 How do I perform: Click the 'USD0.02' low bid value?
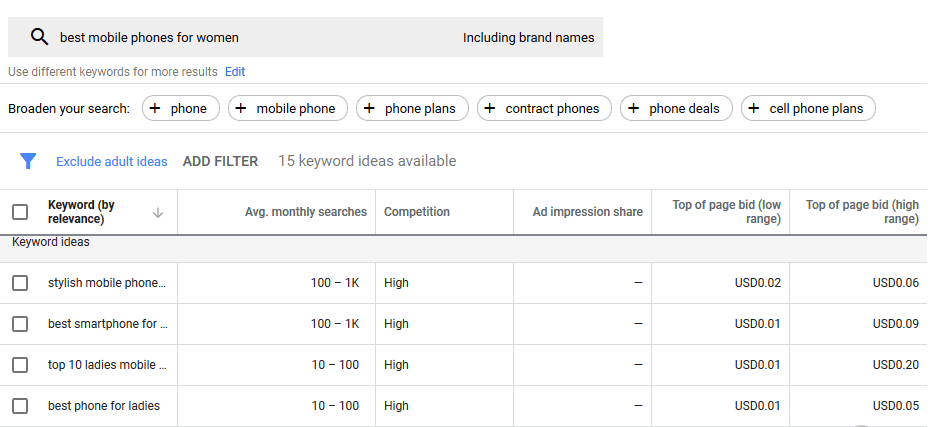click(x=758, y=282)
